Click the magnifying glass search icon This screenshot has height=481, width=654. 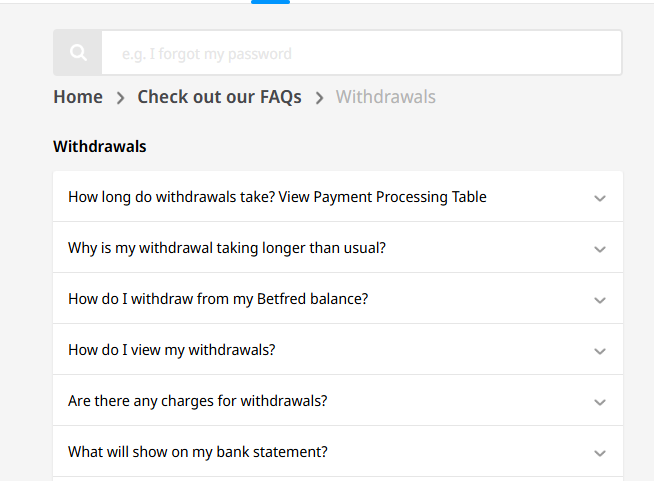tap(78, 53)
